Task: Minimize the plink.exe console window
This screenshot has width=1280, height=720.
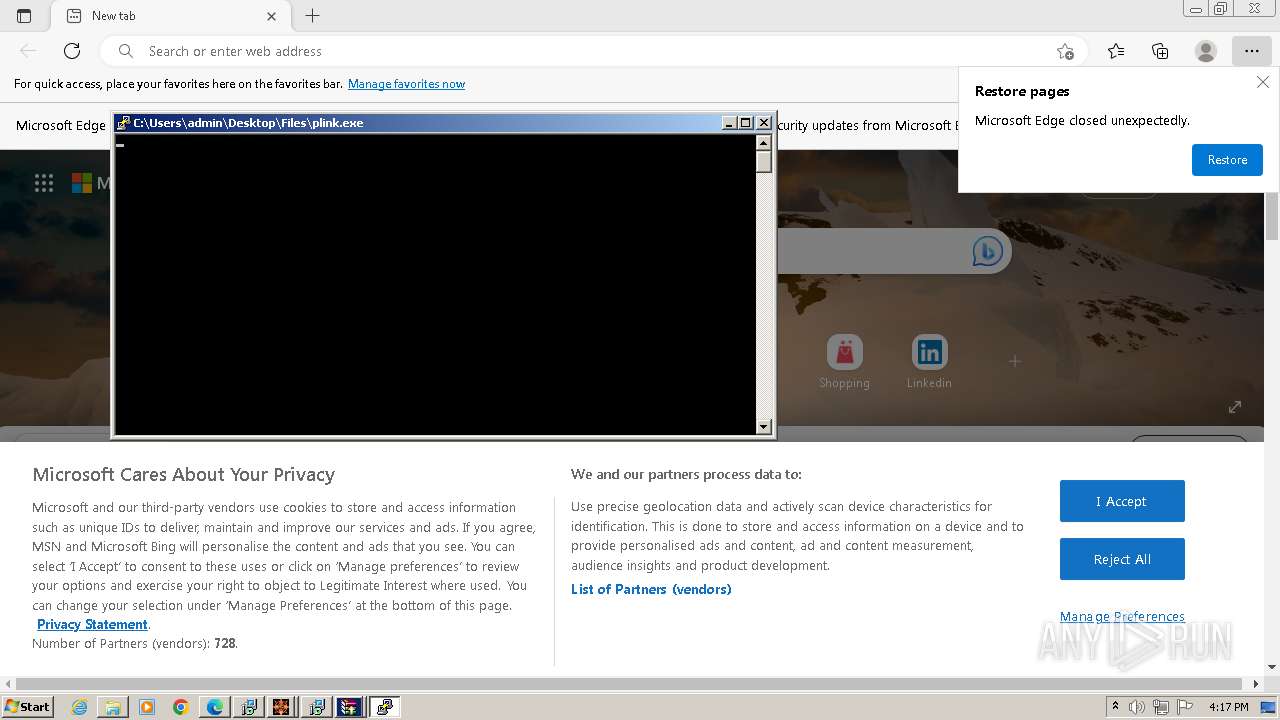Action: [x=729, y=123]
